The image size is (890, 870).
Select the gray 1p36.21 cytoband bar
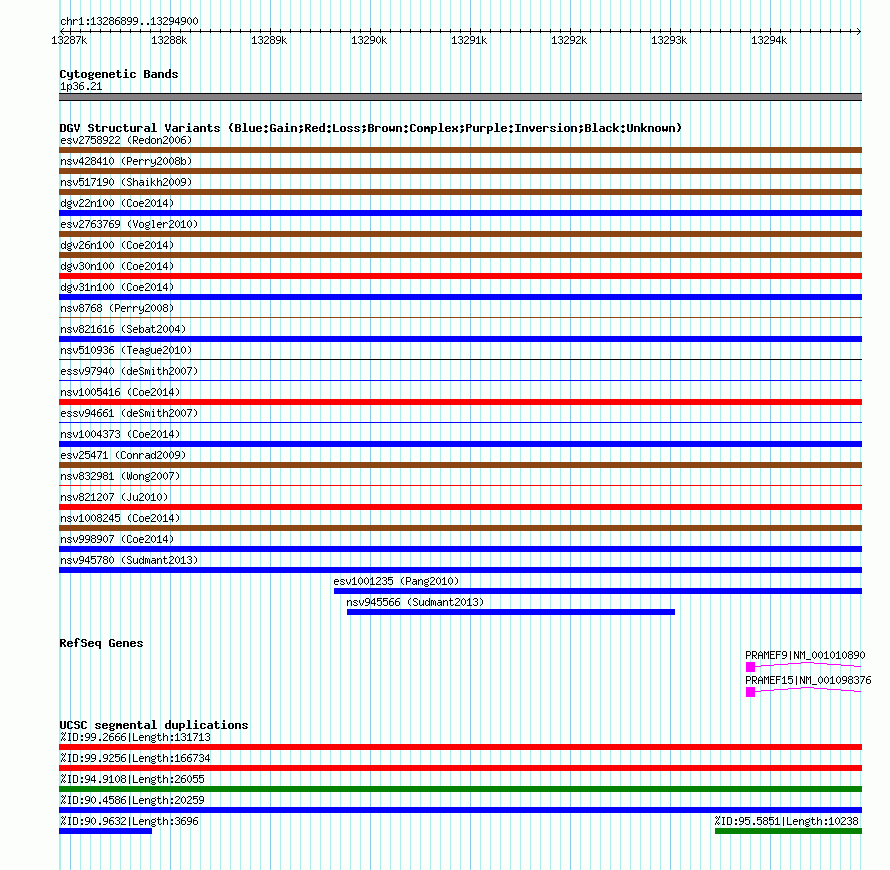[x=460, y=97]
